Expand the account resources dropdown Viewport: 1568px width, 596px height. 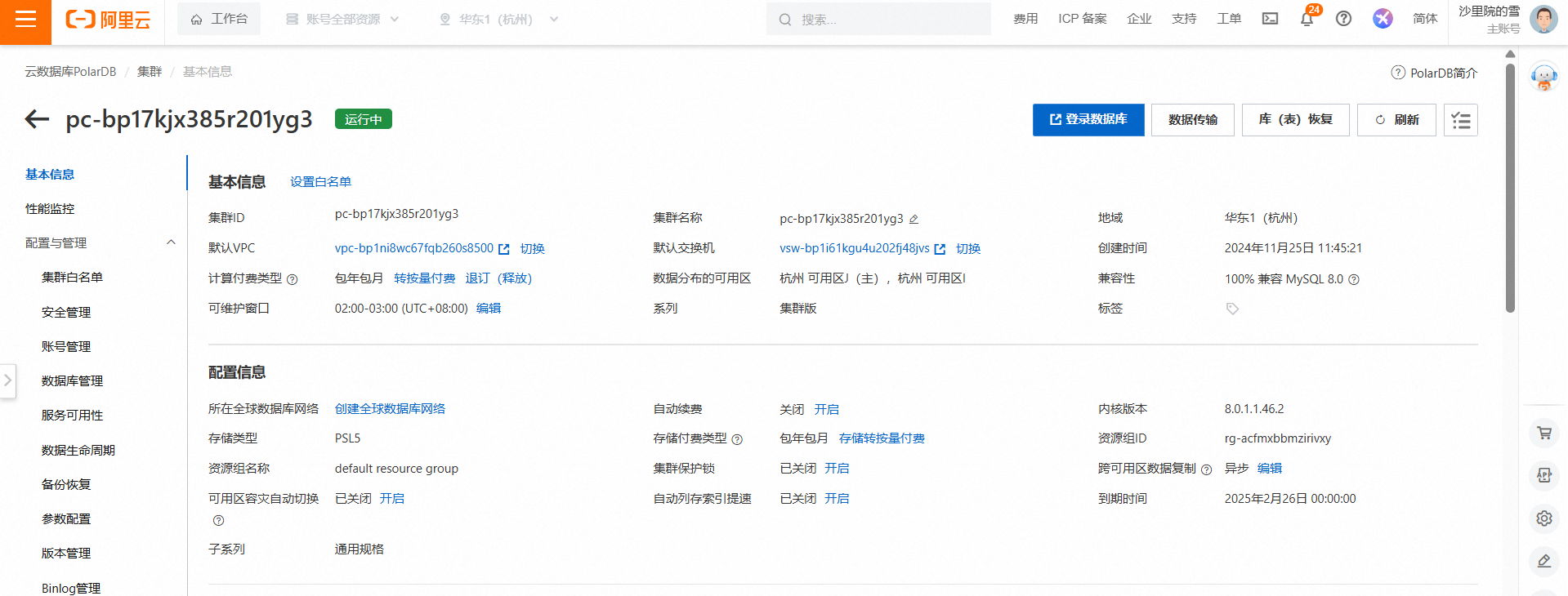tap(342, 19)
